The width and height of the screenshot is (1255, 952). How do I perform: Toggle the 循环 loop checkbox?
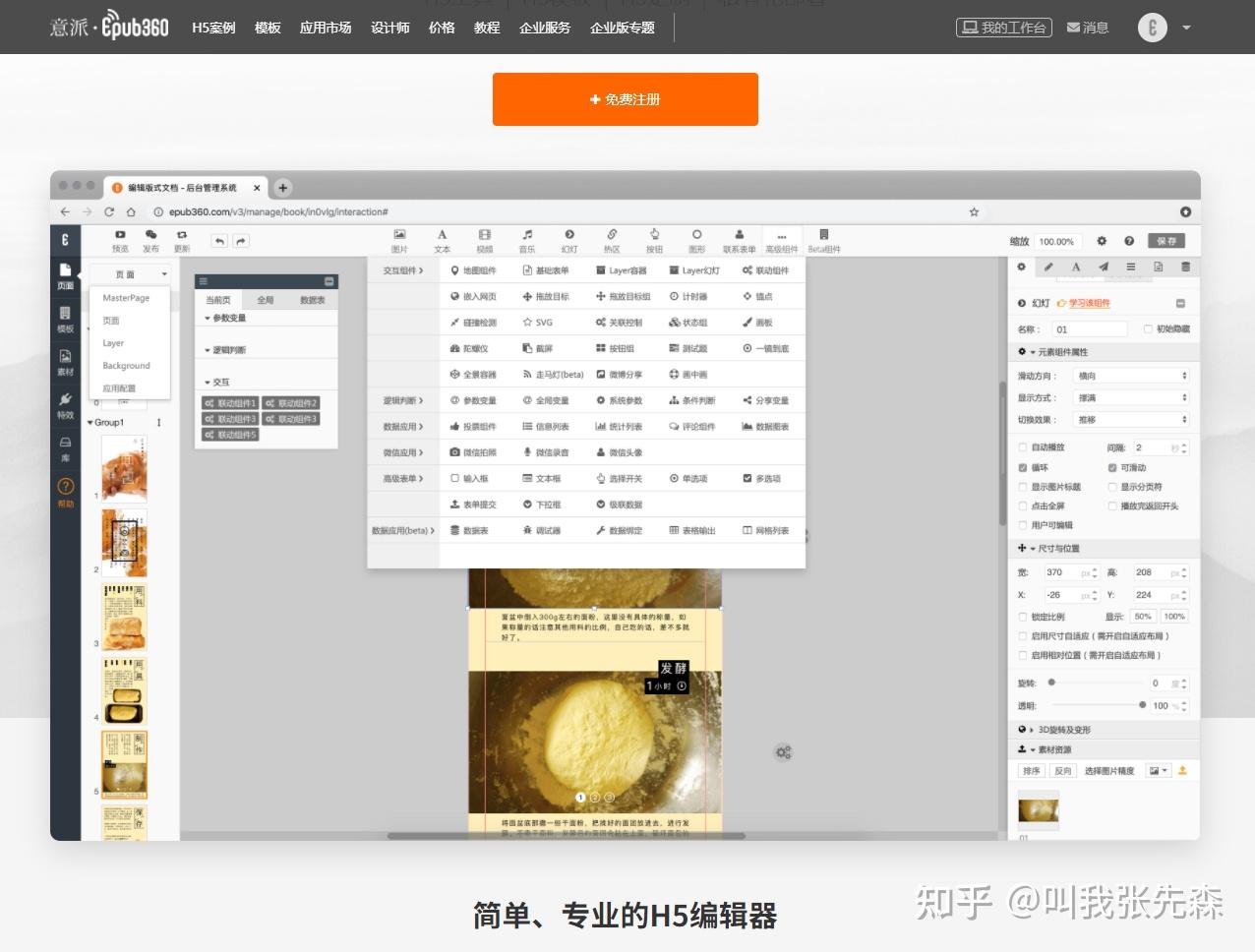[x=1023, y=467]
